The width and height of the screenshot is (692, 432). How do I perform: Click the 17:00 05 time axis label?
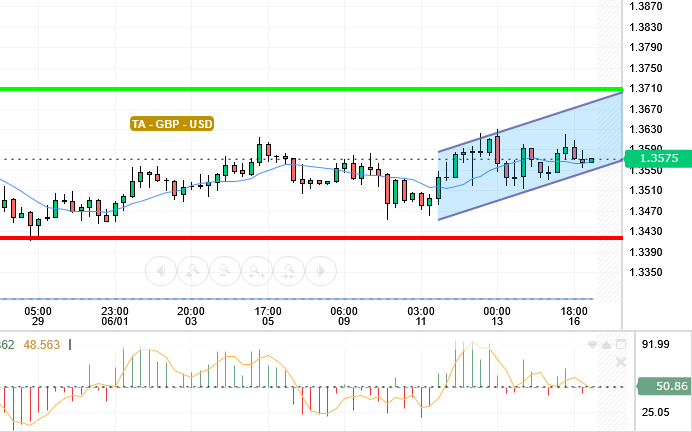268,316
